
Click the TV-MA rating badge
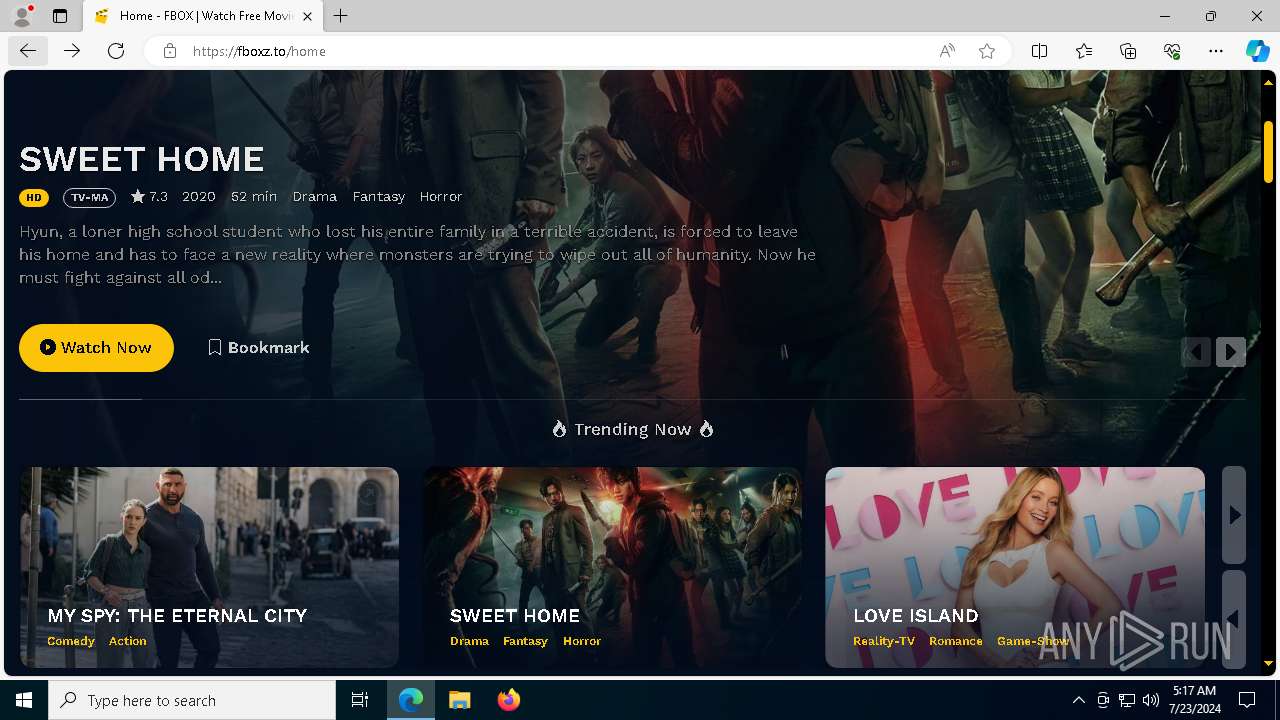[x=89, y=197]
